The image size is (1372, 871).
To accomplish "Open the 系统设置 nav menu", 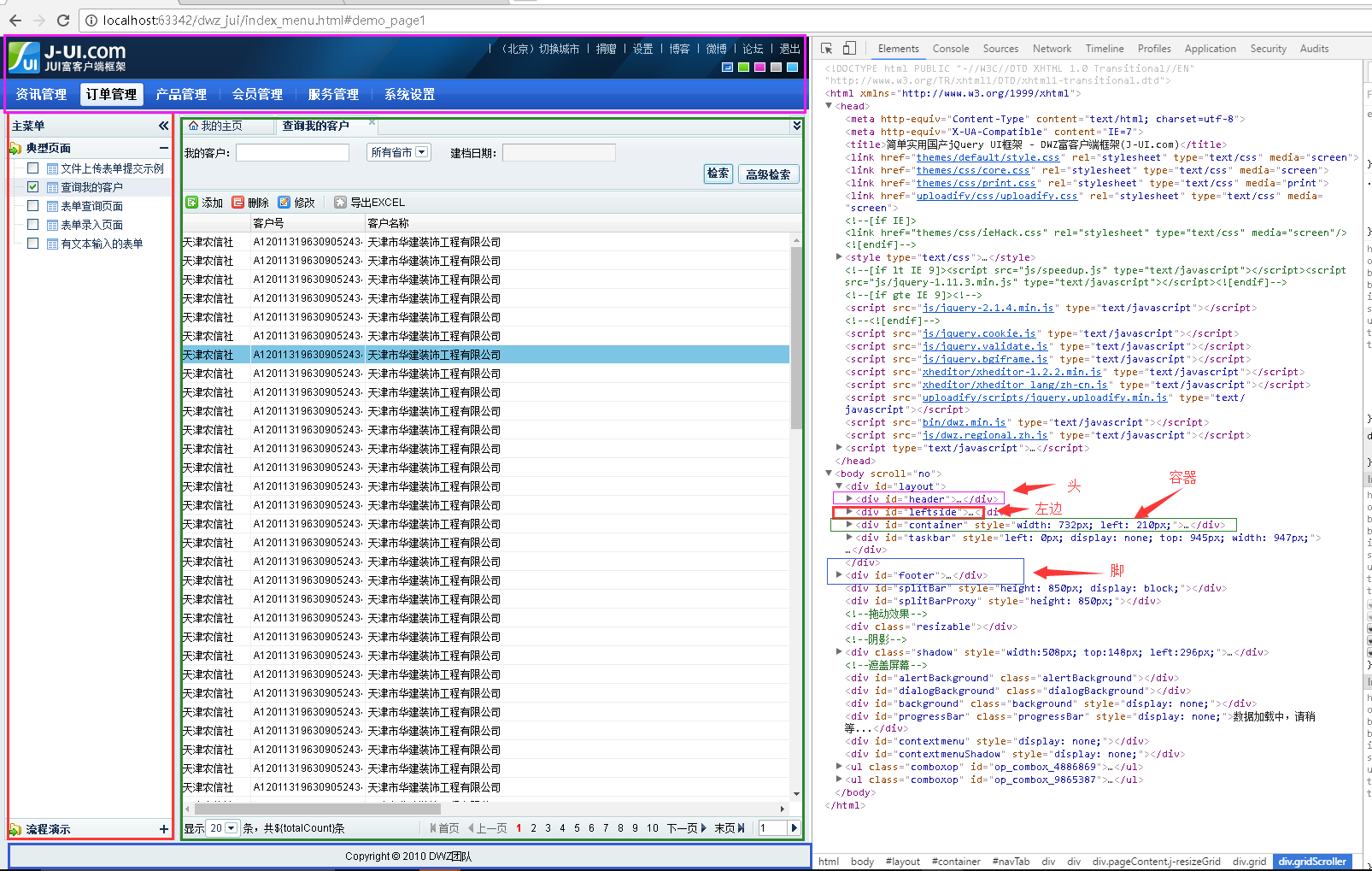I will [409, 94].
